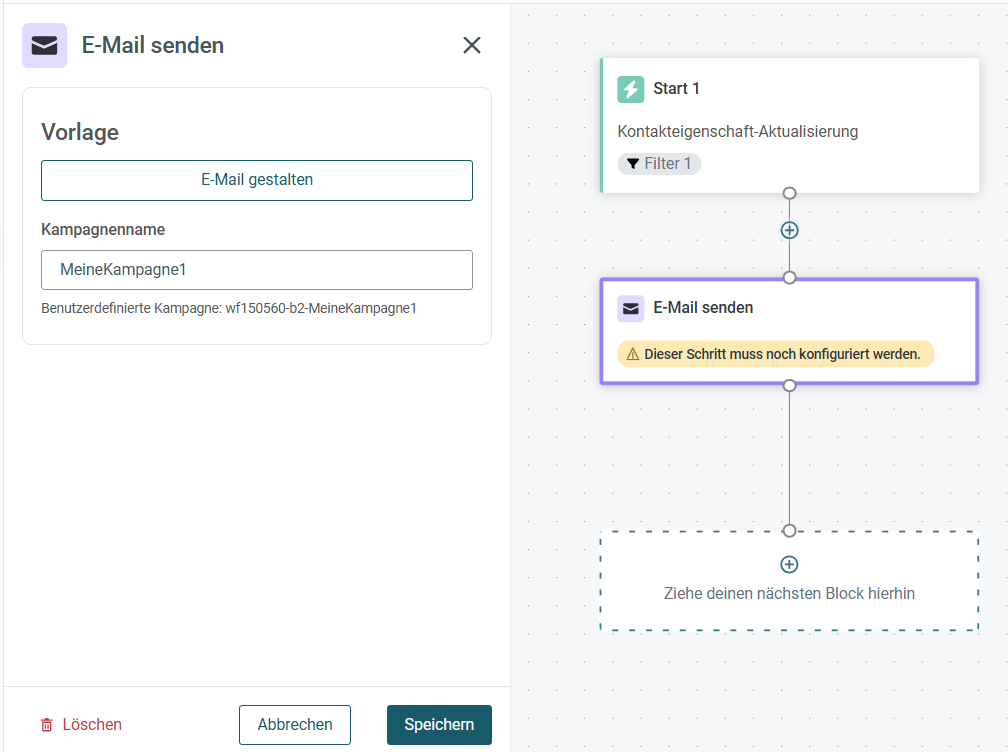Click the green lightning Start icon
The image size is (1008, 752).
click(x=631, y=89)
